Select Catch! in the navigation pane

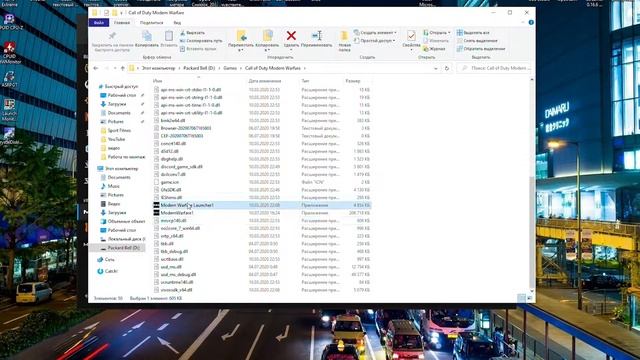tap(107, 271)
